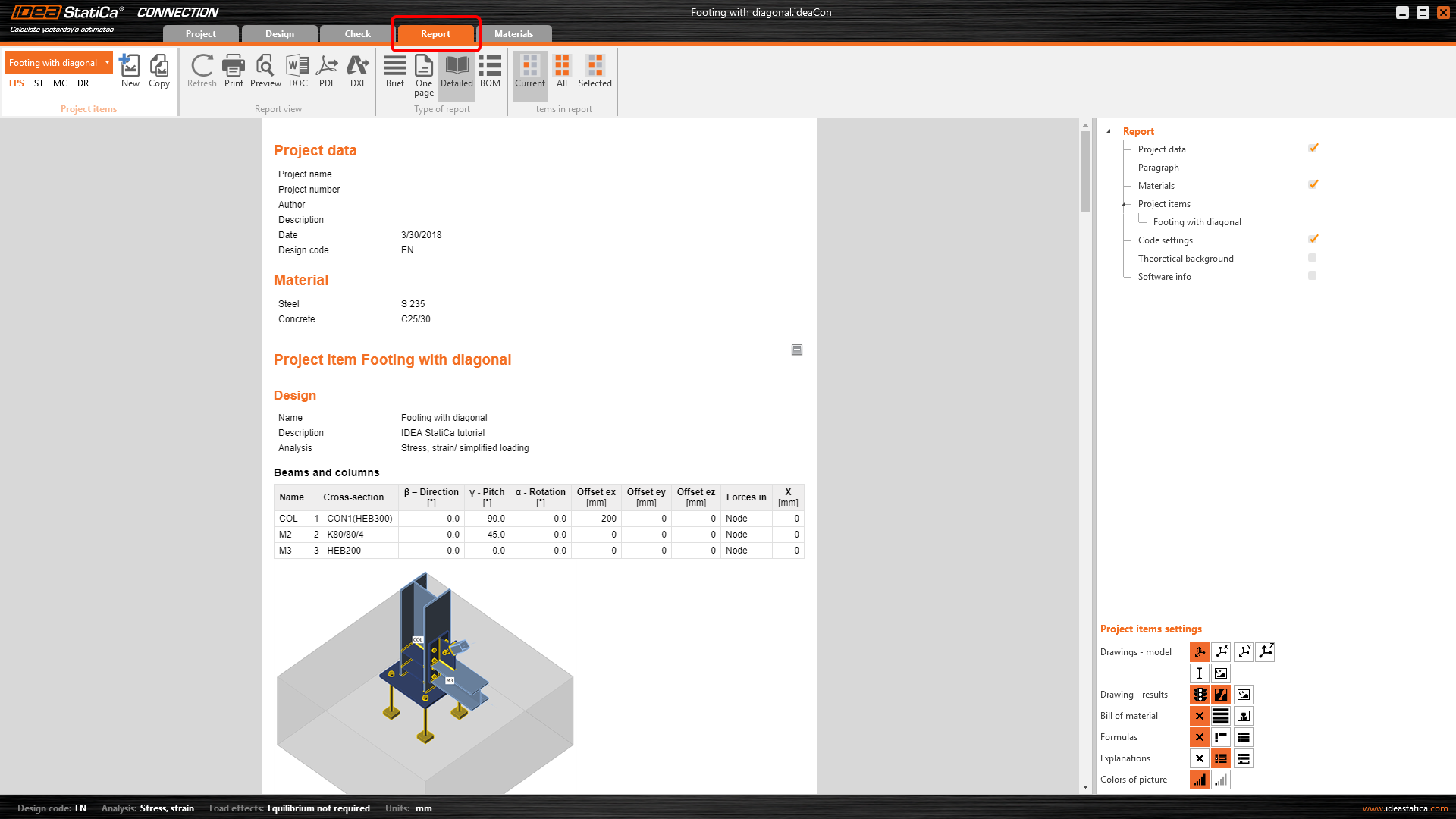This screenshot has height=819, width=1456.
Task: Copy the current project item
Action: click(x=159, y=71)
